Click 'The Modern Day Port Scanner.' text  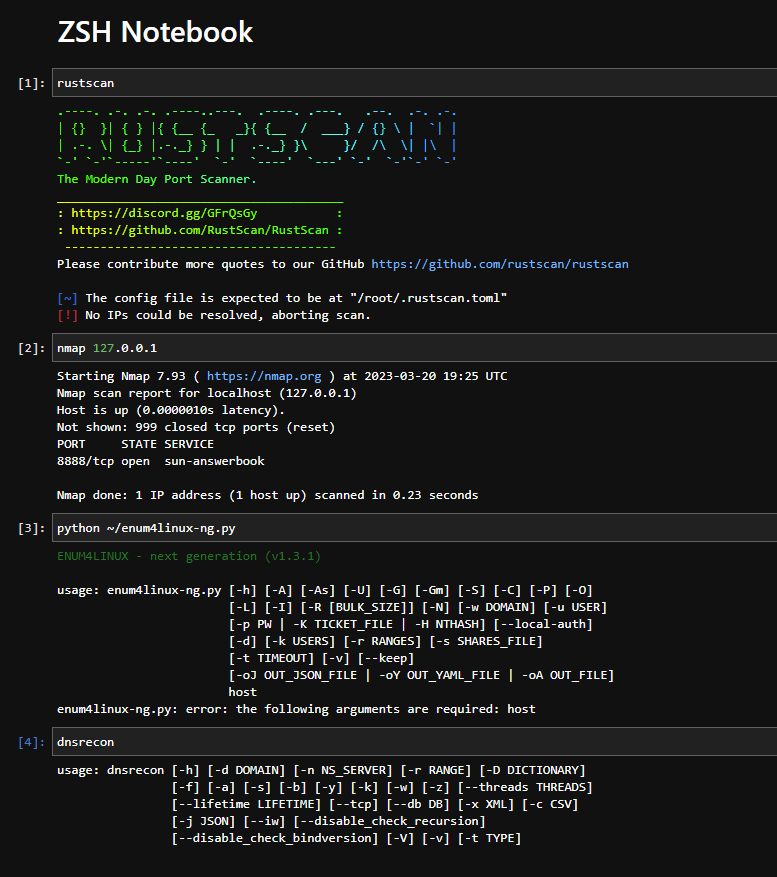point(157,179)
